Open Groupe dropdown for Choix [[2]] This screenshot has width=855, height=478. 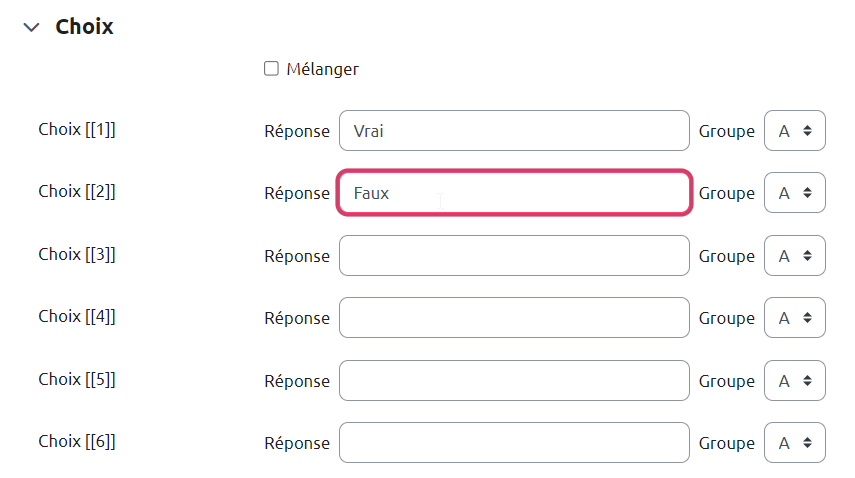(x=794, y=193)
